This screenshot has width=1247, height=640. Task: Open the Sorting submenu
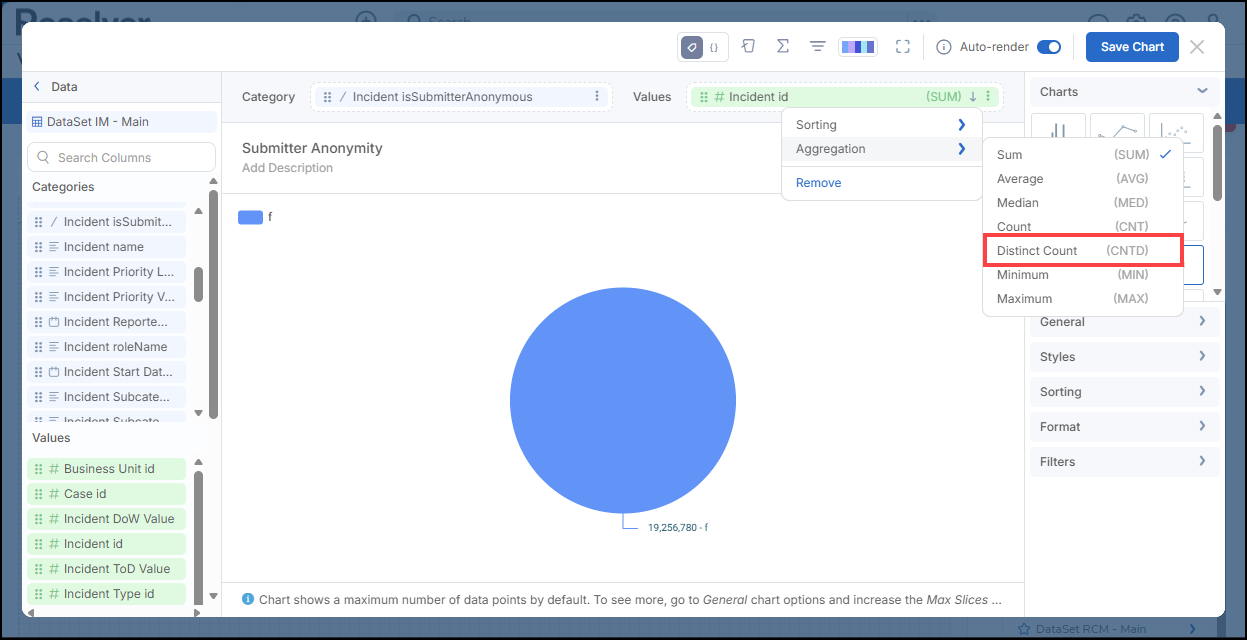tap(881, 125)
